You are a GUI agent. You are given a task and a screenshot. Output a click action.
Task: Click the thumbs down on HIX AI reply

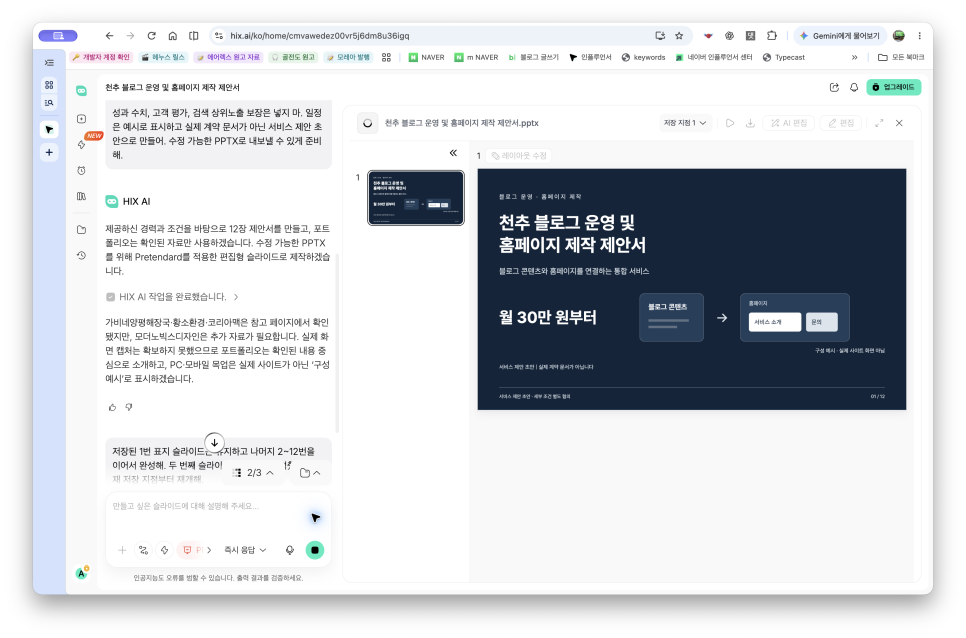129,407
